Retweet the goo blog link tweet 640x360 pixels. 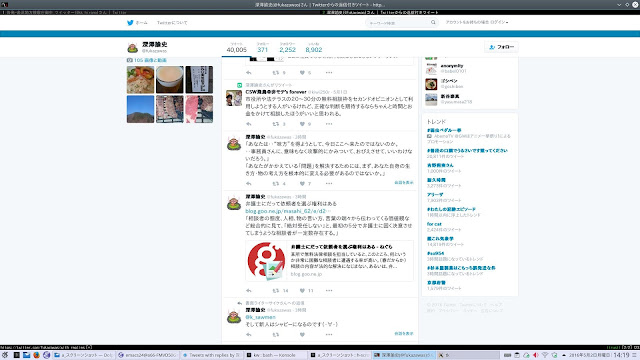click(276, 291)
